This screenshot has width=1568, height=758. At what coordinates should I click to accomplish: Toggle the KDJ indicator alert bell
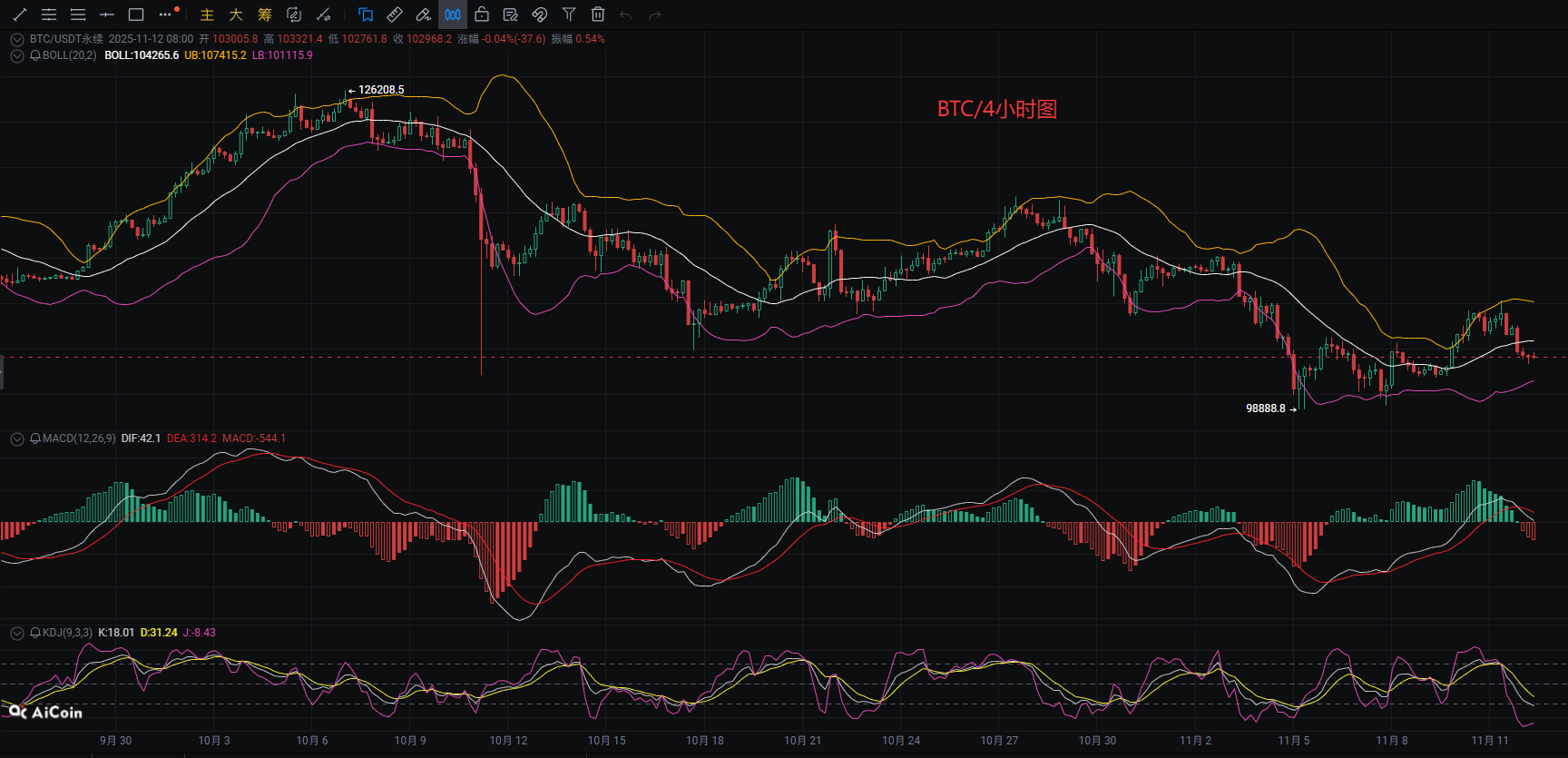pos(35,633)
